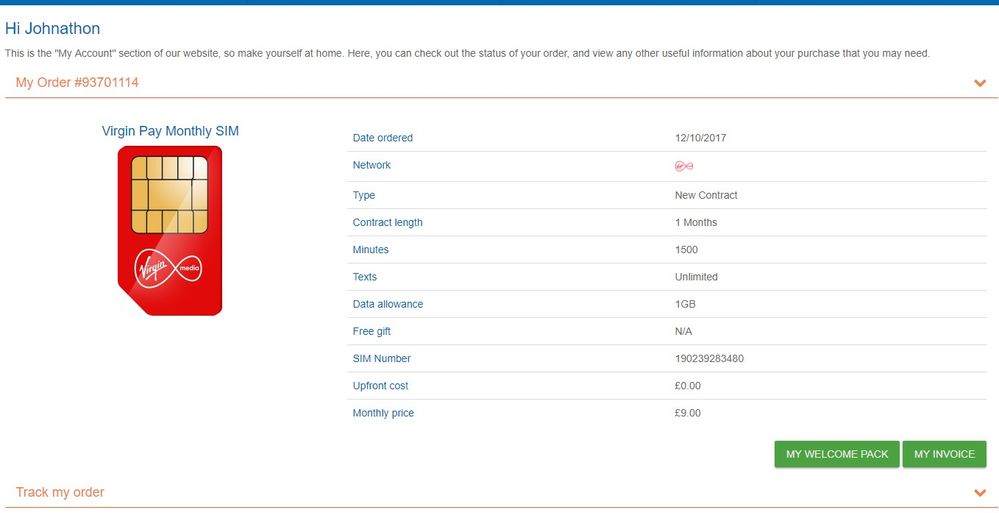The width and height of the screenshot is (999, 513).
Task: Open the Track my order heading
Action: point(60,492)
